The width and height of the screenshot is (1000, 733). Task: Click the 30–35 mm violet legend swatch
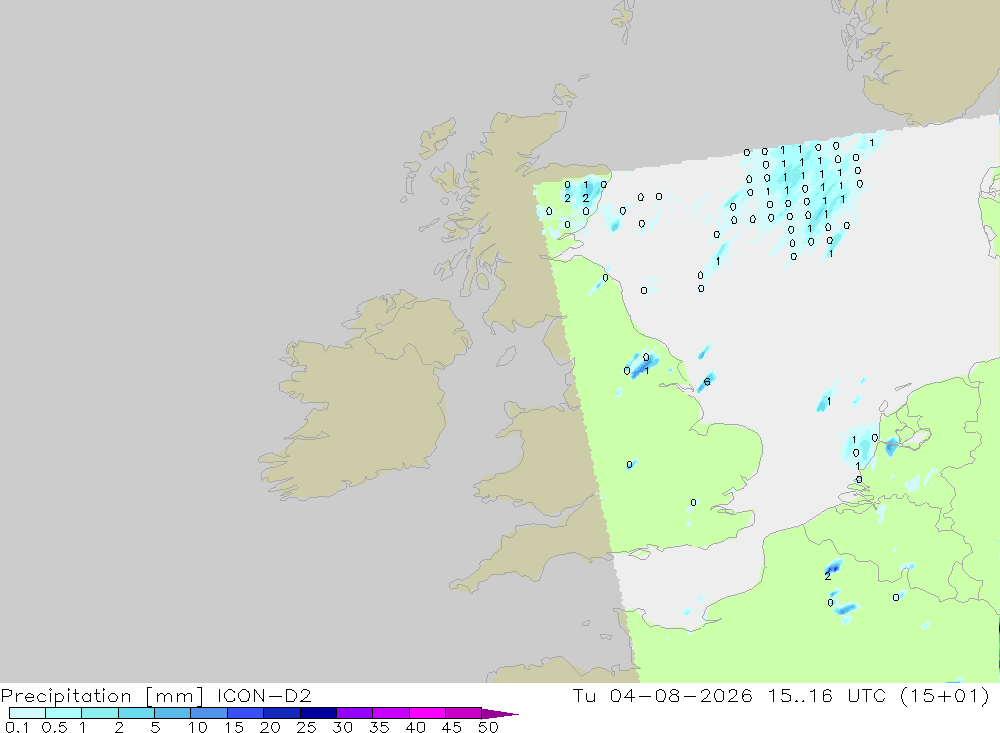(x=355, y=713)
